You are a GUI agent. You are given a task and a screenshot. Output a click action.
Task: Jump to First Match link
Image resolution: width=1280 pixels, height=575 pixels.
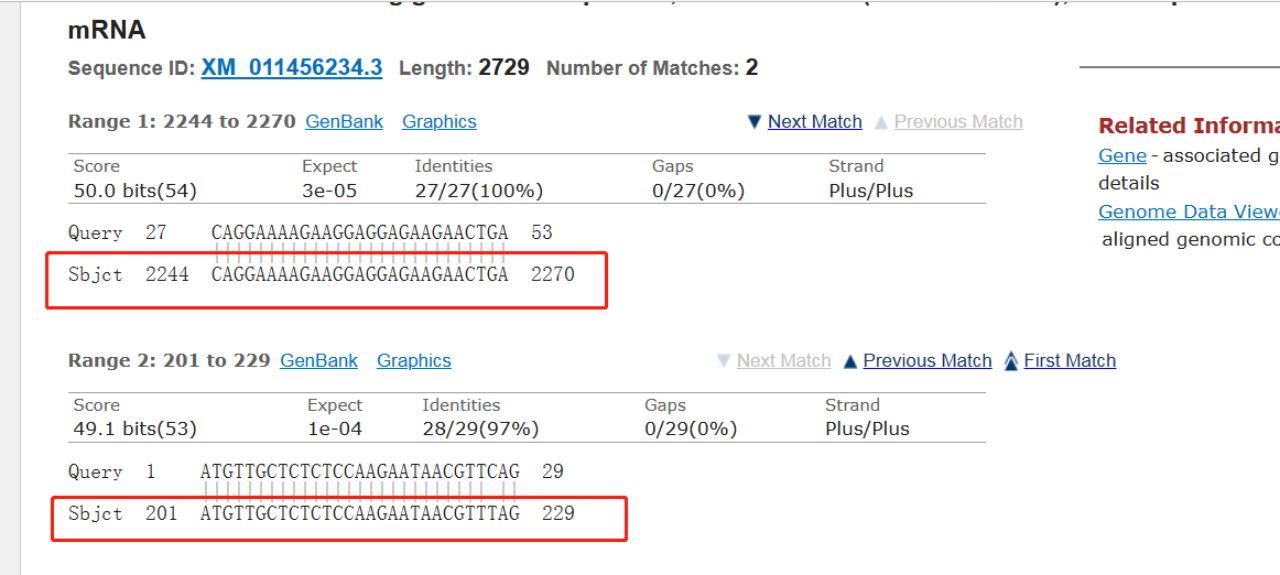1069,361
